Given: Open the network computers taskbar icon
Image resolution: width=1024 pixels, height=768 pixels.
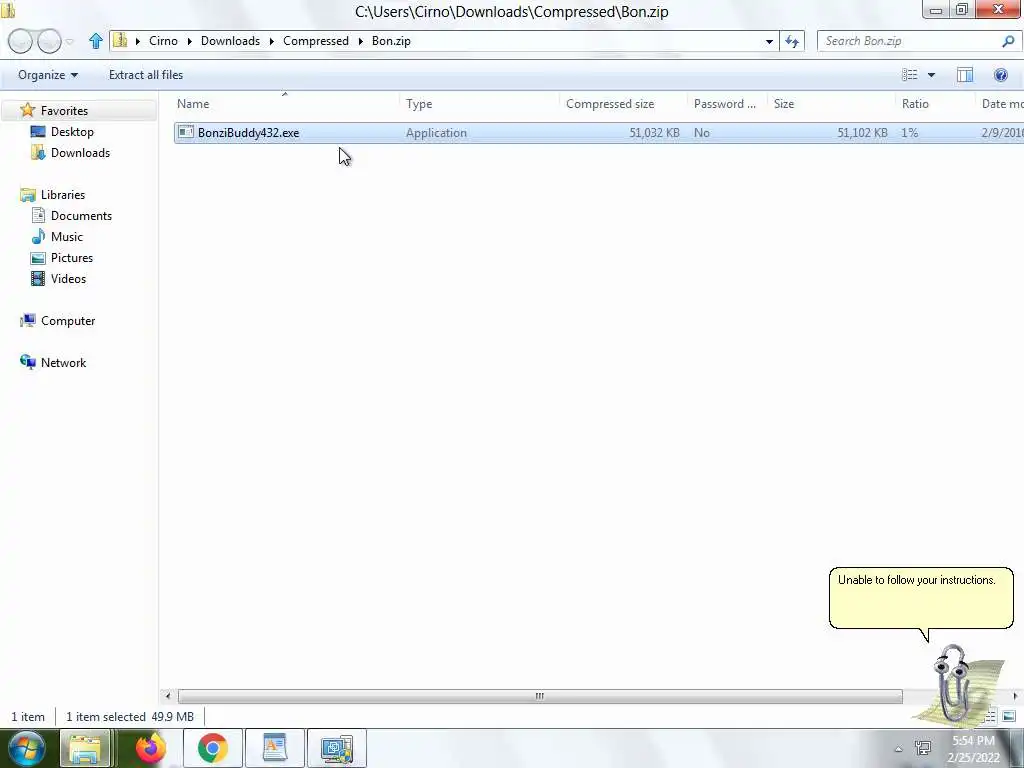Looking at the screenshot, I should [337, 748].
